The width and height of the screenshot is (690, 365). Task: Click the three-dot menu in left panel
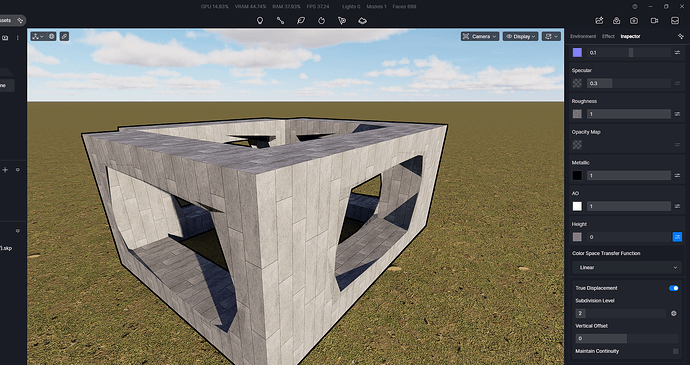(x=18, y=38)
